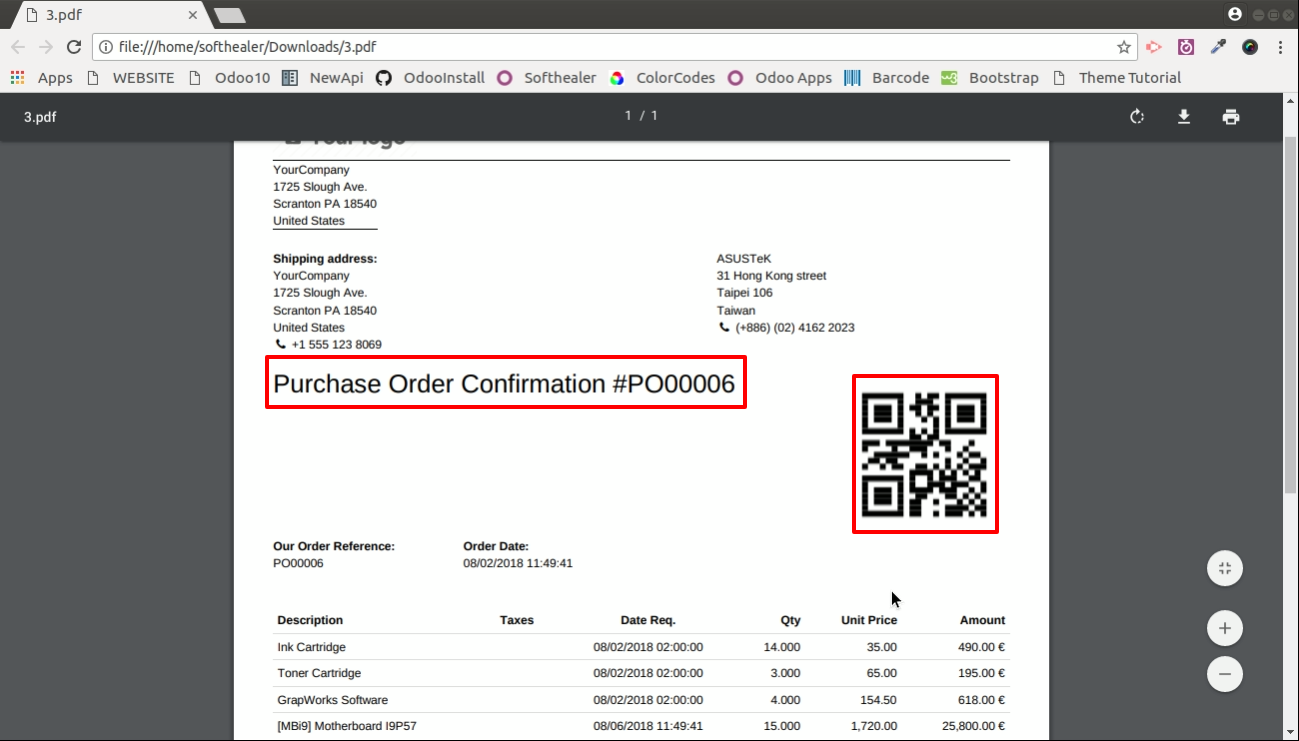The width and height of the screenshot is (1299, 741).
Task: Activate the color picker eyedropper extension
Action: [x=1218, y=47]
